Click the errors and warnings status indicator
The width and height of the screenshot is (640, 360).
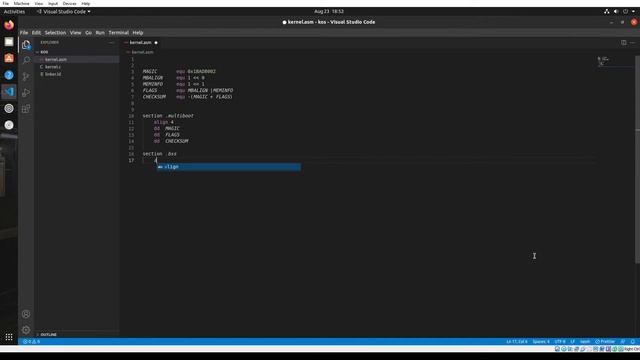click(31, 342)
